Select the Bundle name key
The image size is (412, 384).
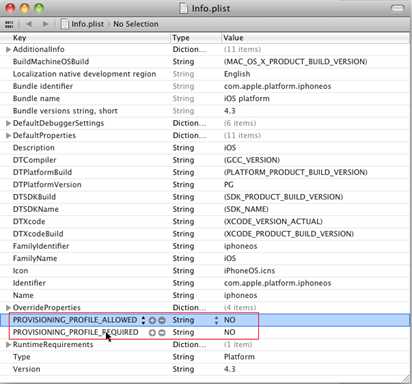click(x=36, y=99)
